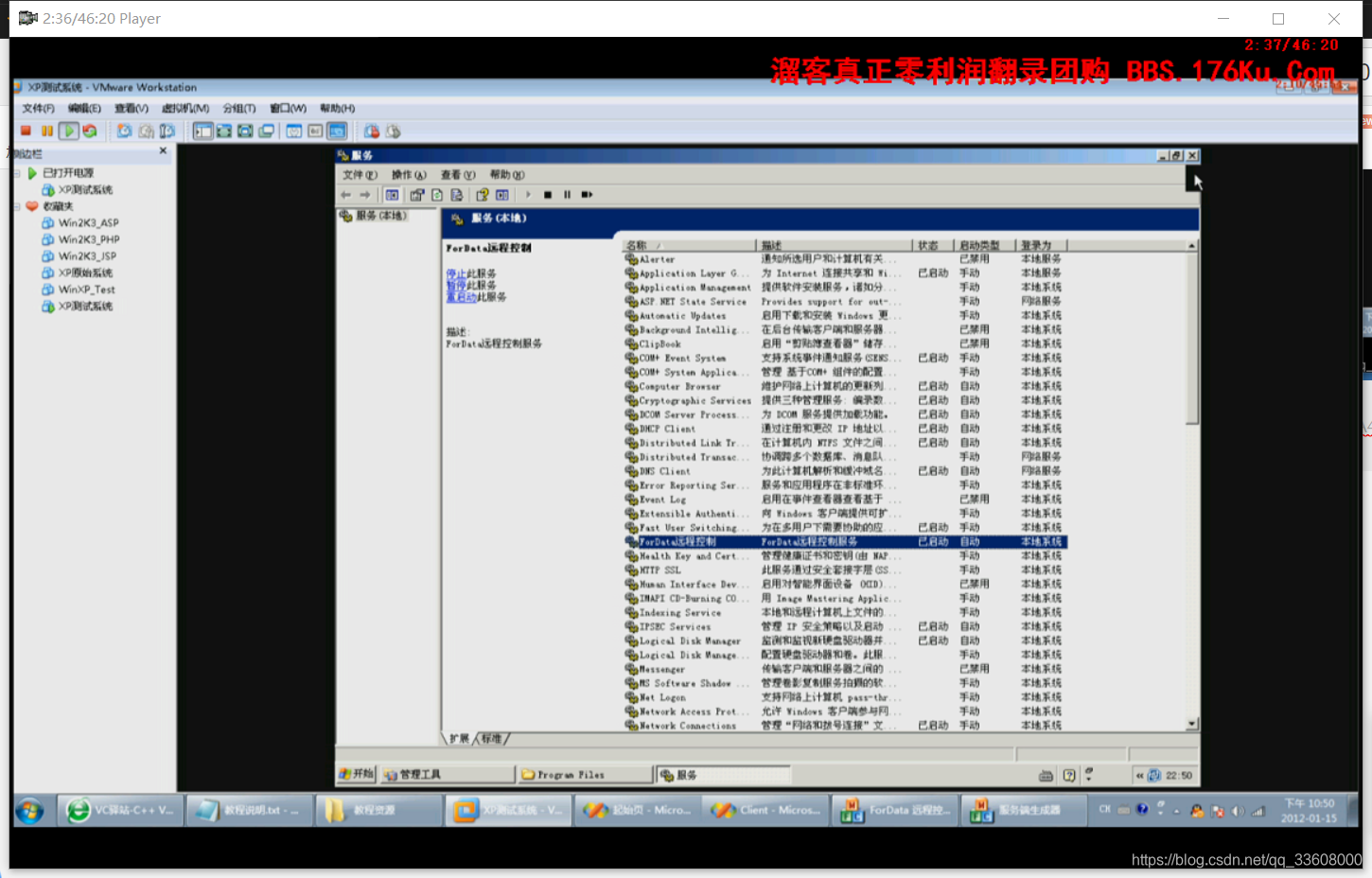
Task: Select the ForData远程控制 service row
Action: point(846,542)
